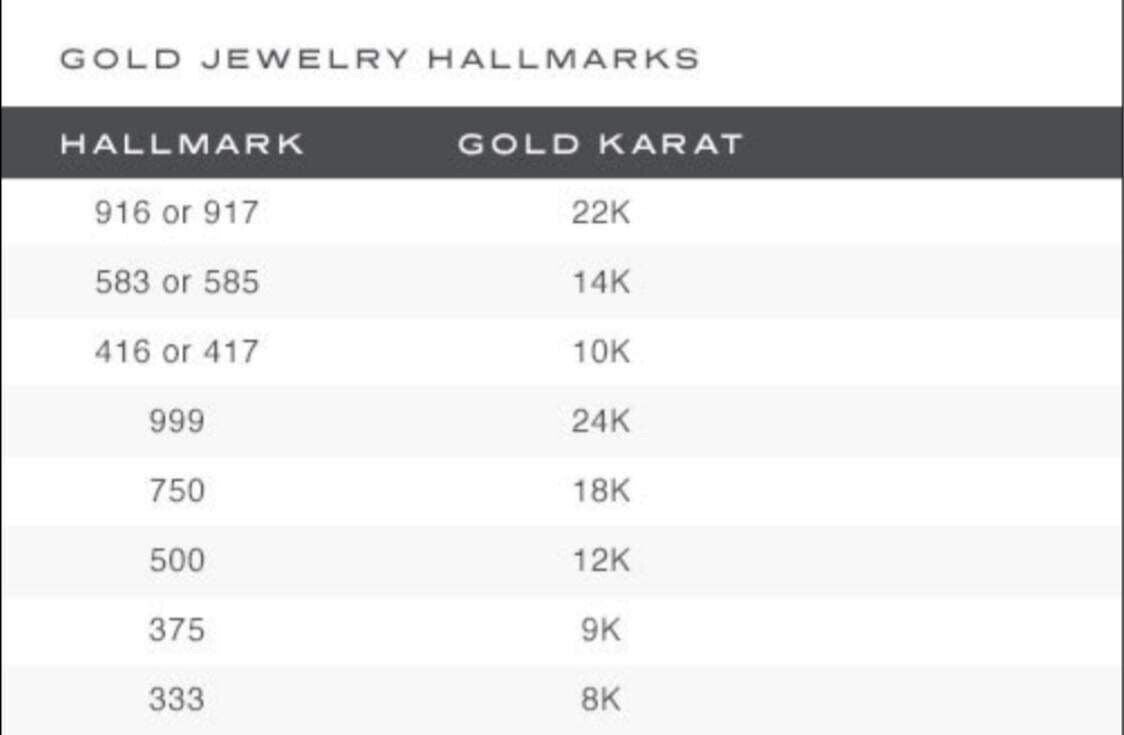Select the 10K karat value
This screenshot has height=735, width=1124.
click(x=600, y=352)
